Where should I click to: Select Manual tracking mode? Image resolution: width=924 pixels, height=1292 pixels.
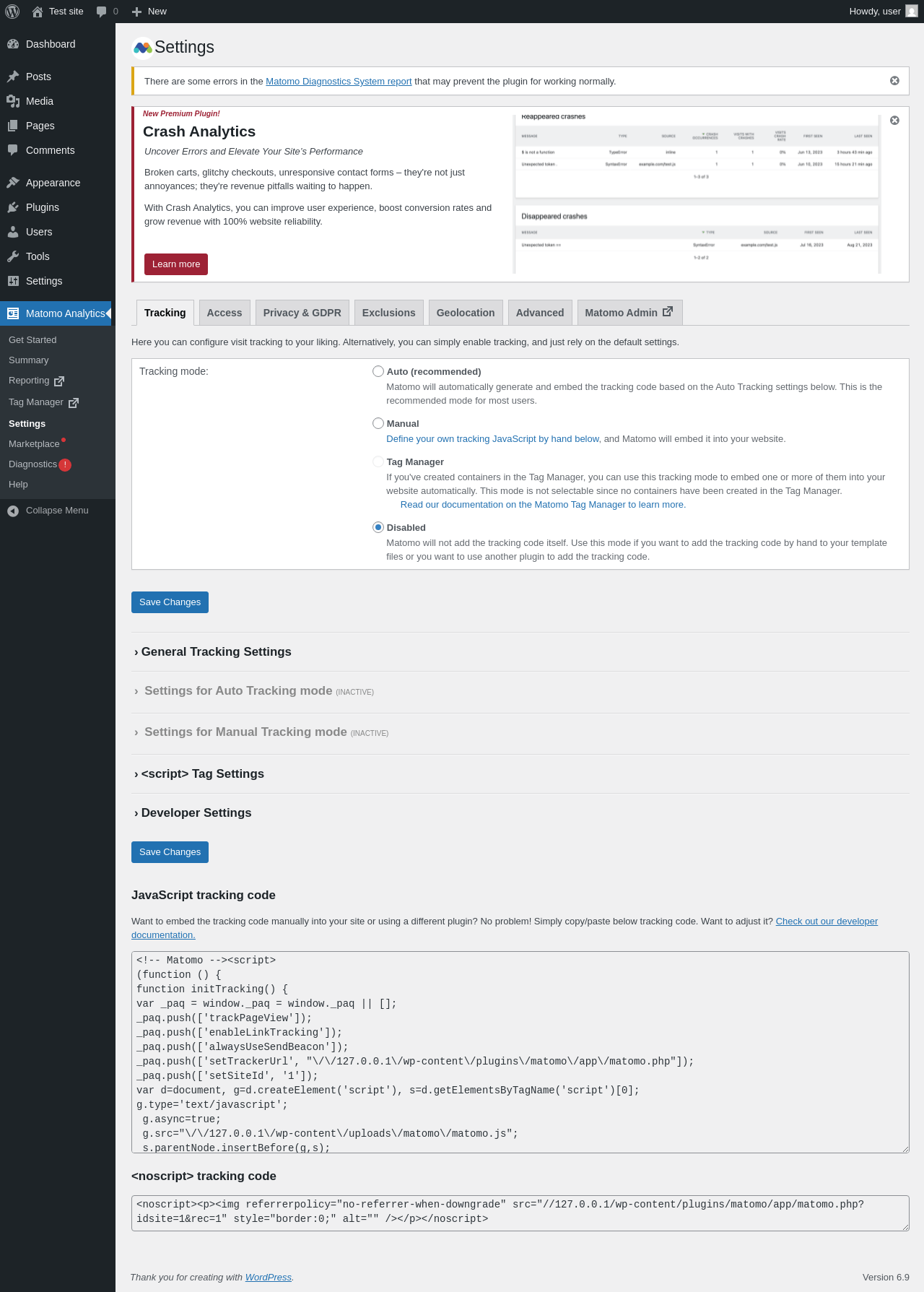pos(378,423)
